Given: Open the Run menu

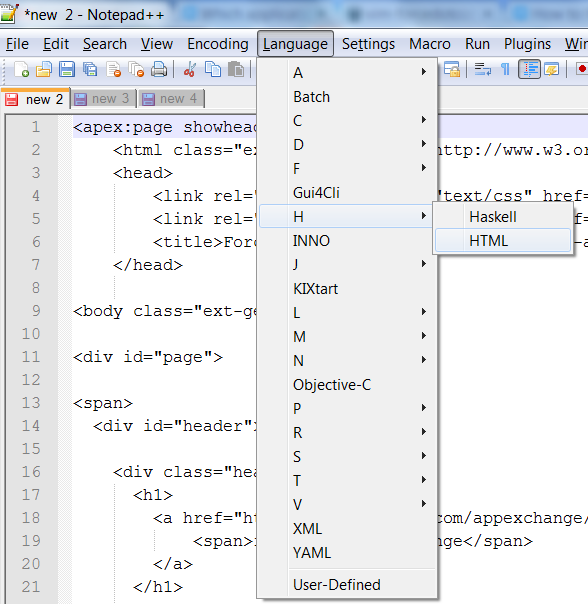Looking at the screenshot, I should [477, 44].
